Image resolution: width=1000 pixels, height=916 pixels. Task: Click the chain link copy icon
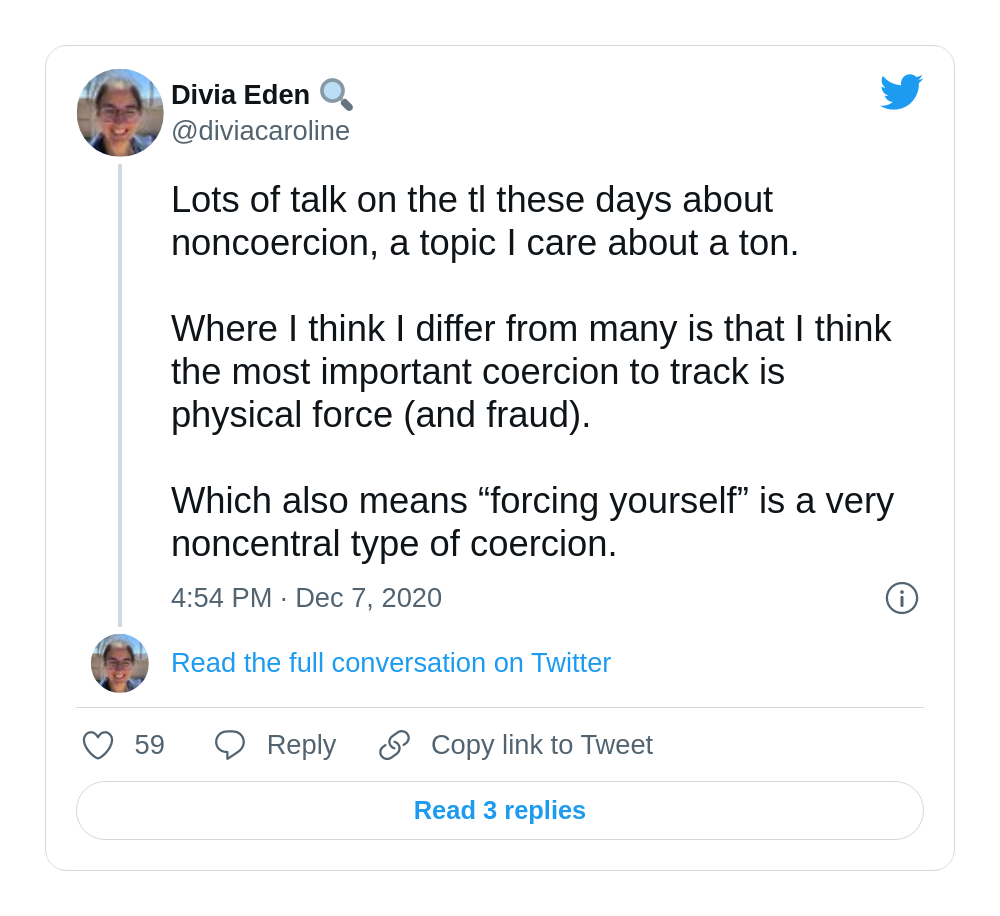tap(394, 745)
